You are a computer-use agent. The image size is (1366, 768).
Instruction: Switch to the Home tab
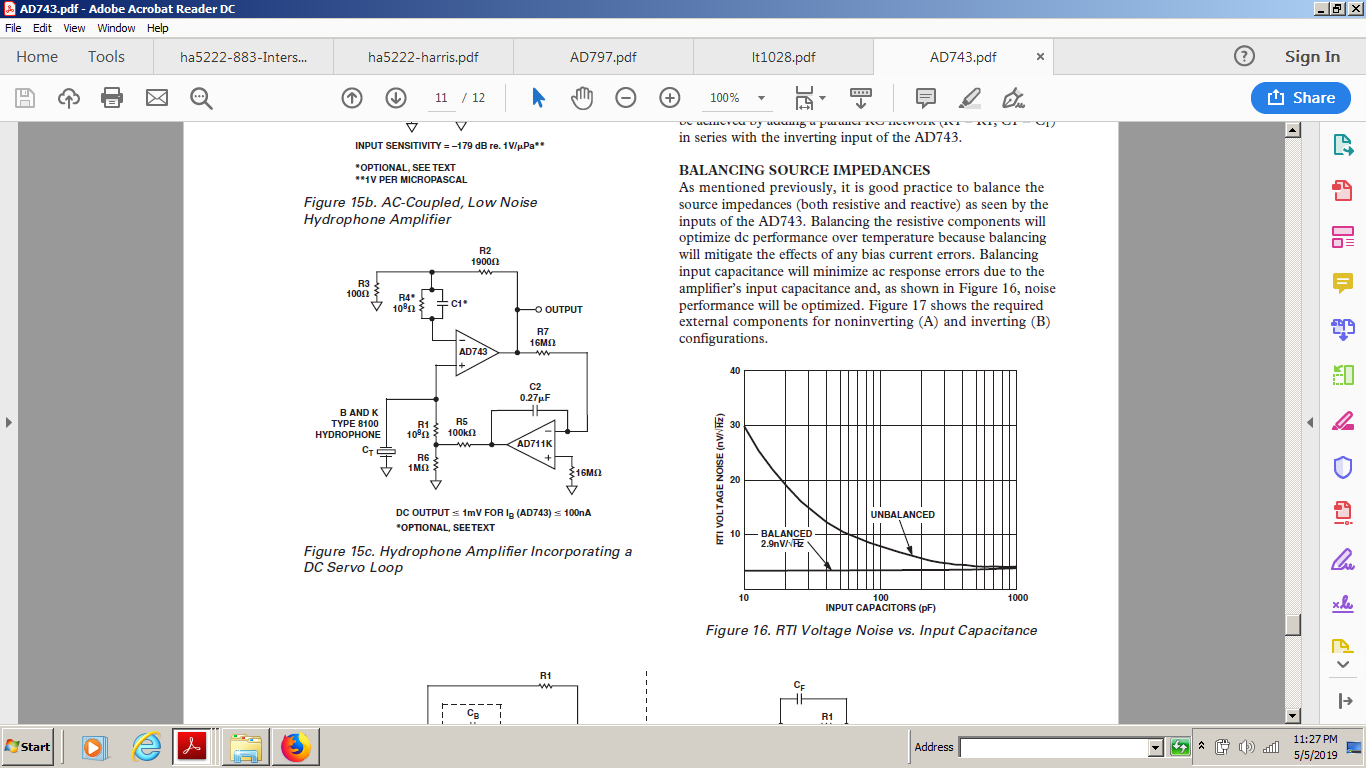point(37,57)
